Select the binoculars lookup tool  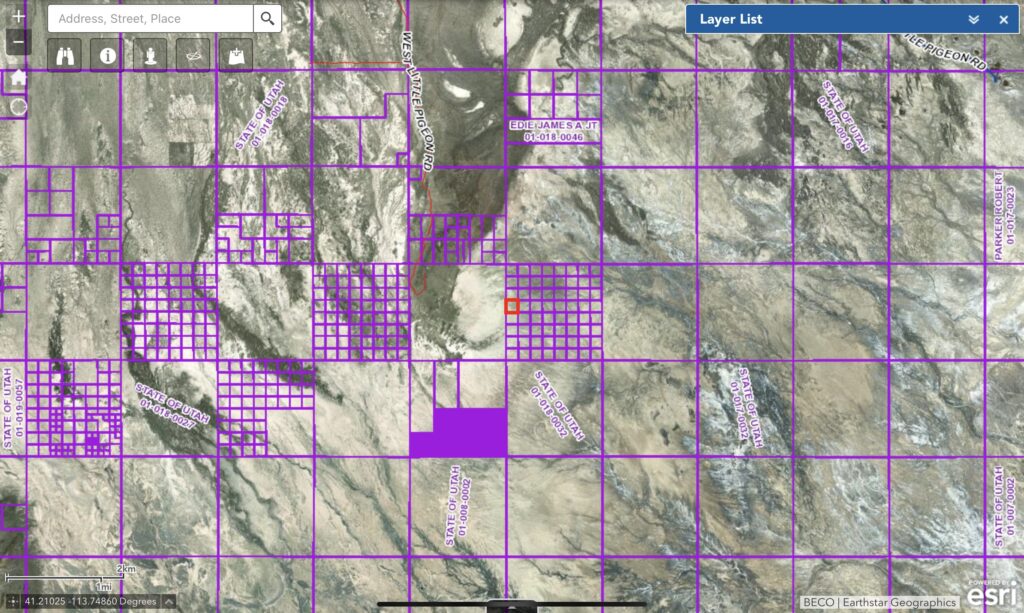[x=64, y=54]
